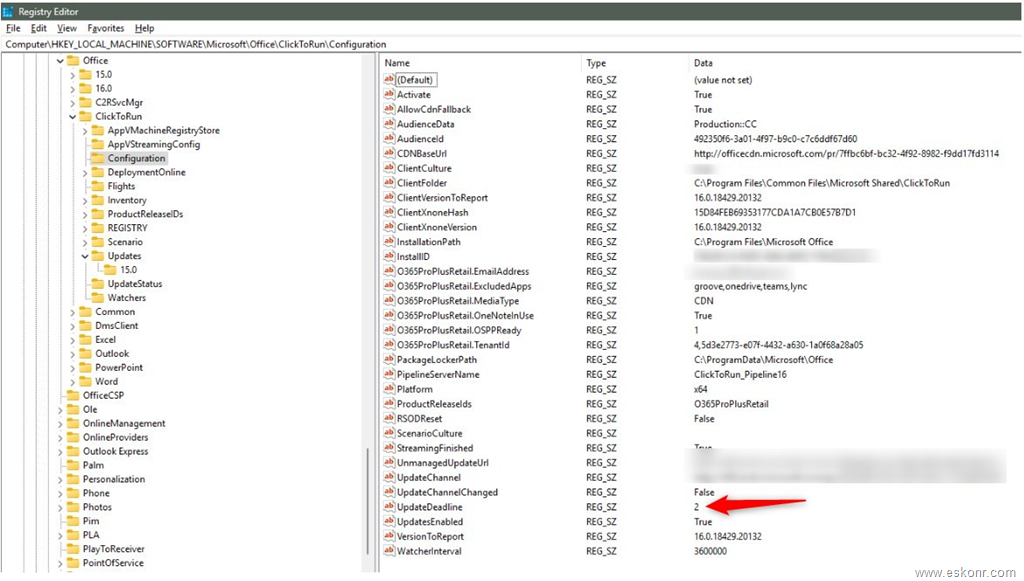1024x581 pixels.
Task: Click the Registry Editor app icon in title bar
Action: coord(9,11)
